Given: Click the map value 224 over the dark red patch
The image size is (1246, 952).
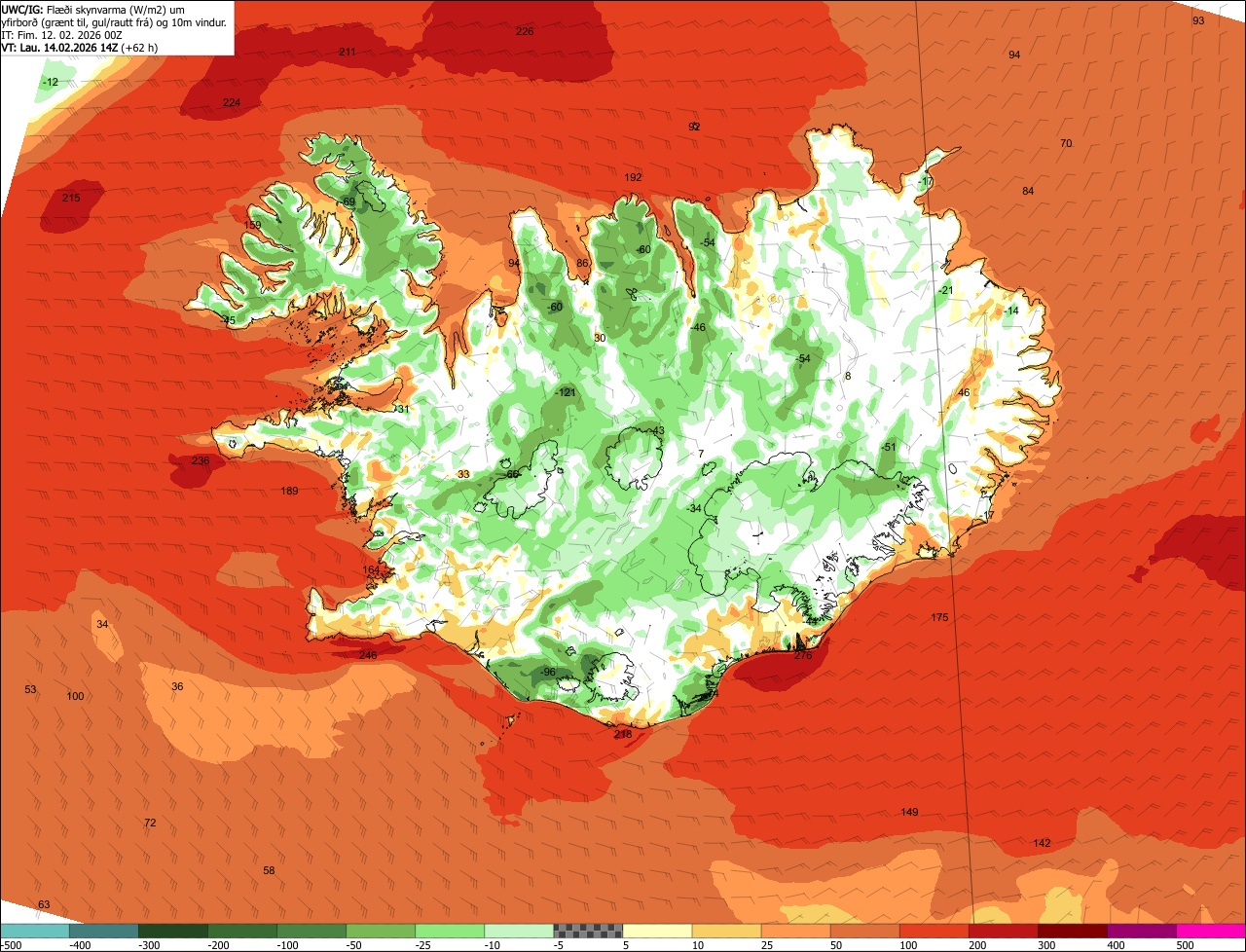Looking at the screenshot, I should 232,102.
